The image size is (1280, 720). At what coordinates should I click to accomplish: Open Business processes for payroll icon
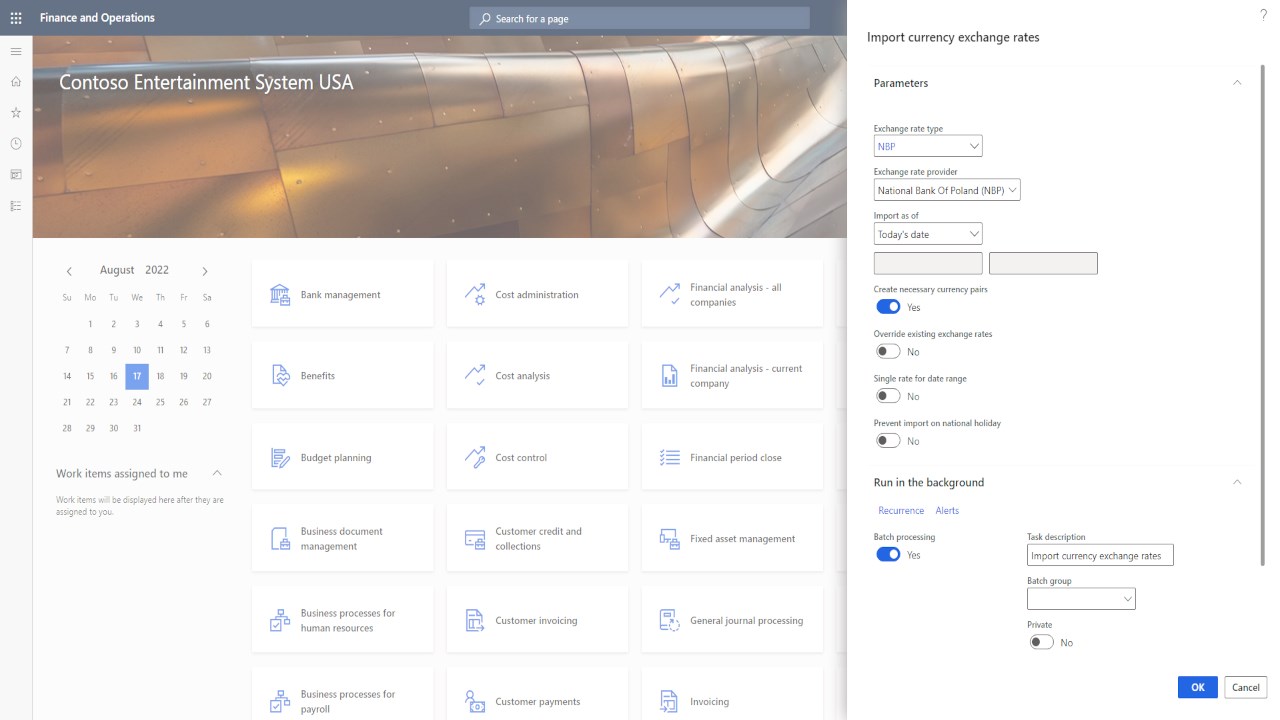point(280,701)
